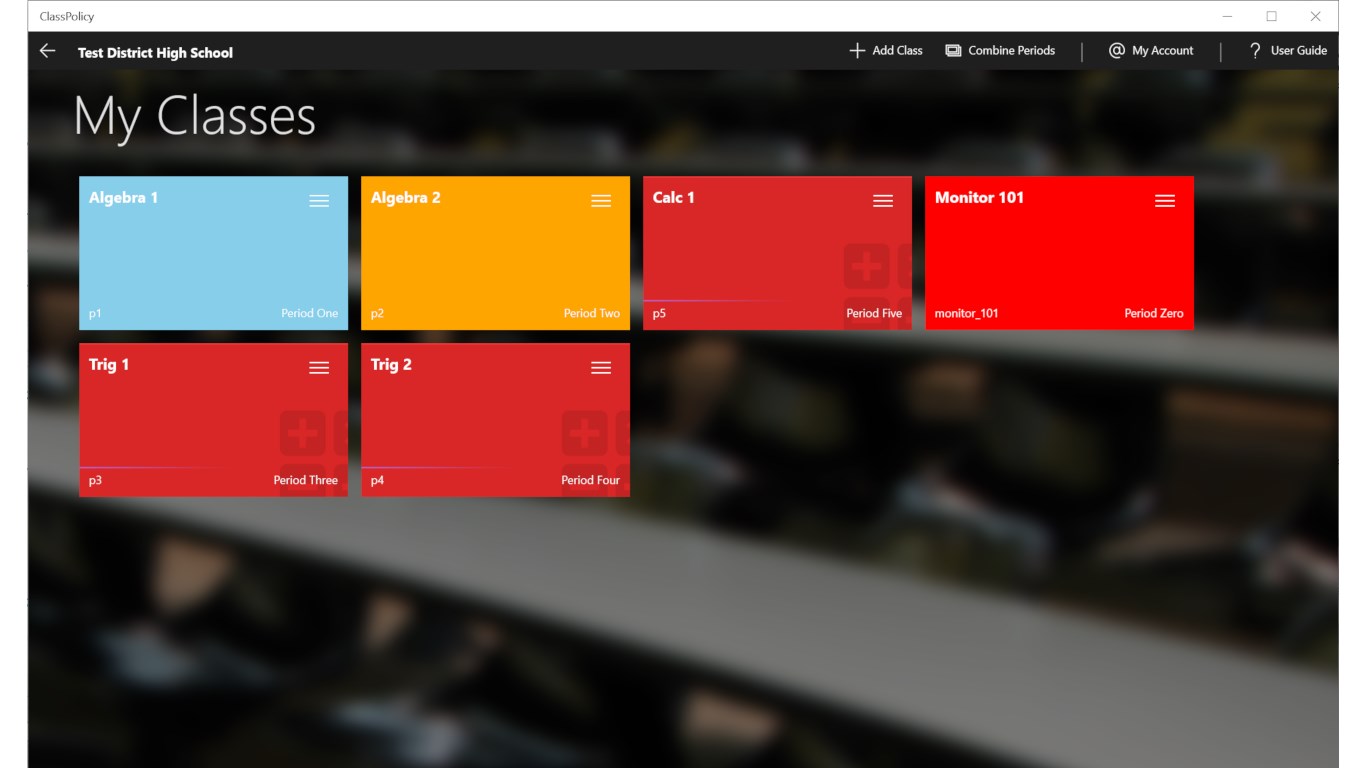Click the My Classes page heading
Viewport: 1366px width, 768px height.
click(x=195, y=117)
